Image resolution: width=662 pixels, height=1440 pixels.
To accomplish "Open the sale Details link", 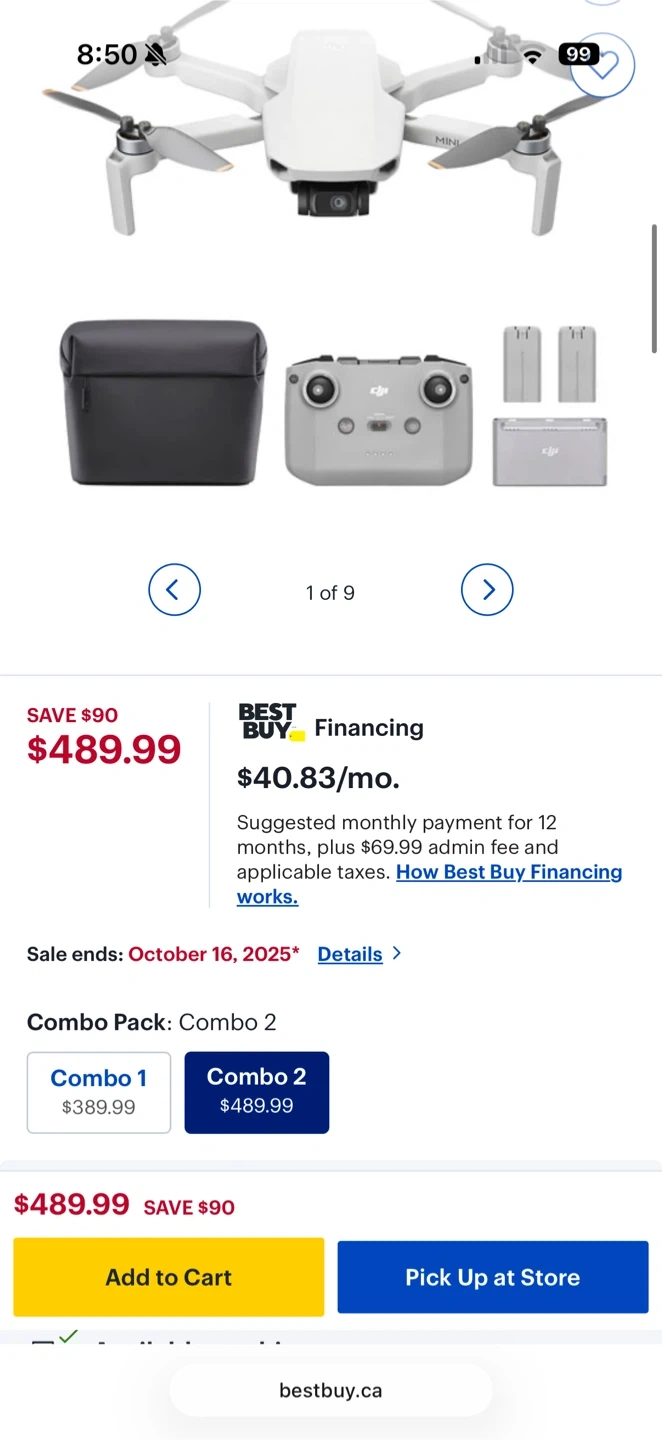I will click(350, 954).
